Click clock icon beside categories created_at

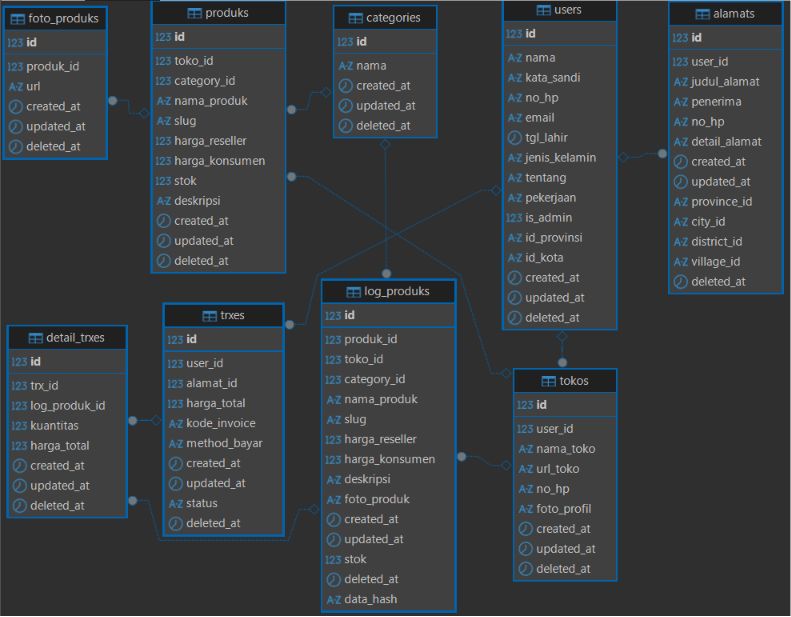point(346,86)
